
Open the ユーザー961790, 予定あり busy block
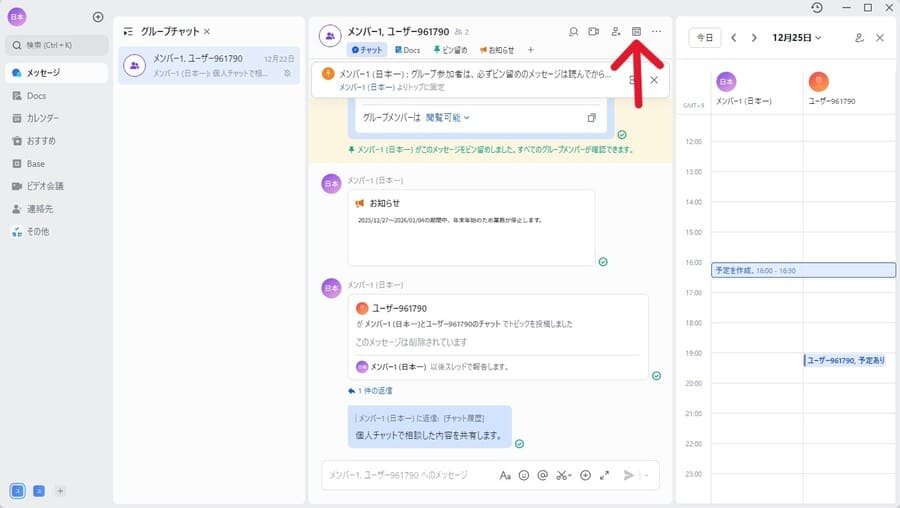click(x=845, y=360)
